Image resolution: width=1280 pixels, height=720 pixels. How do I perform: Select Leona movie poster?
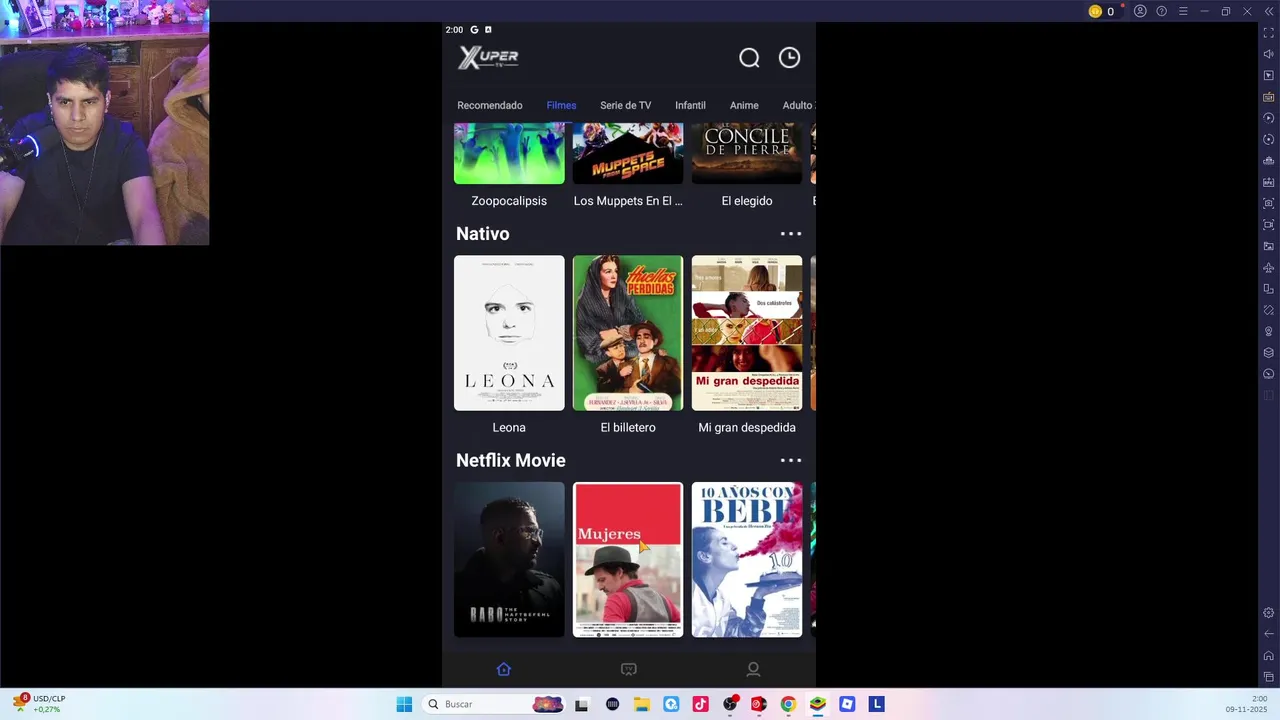[509, 333]
